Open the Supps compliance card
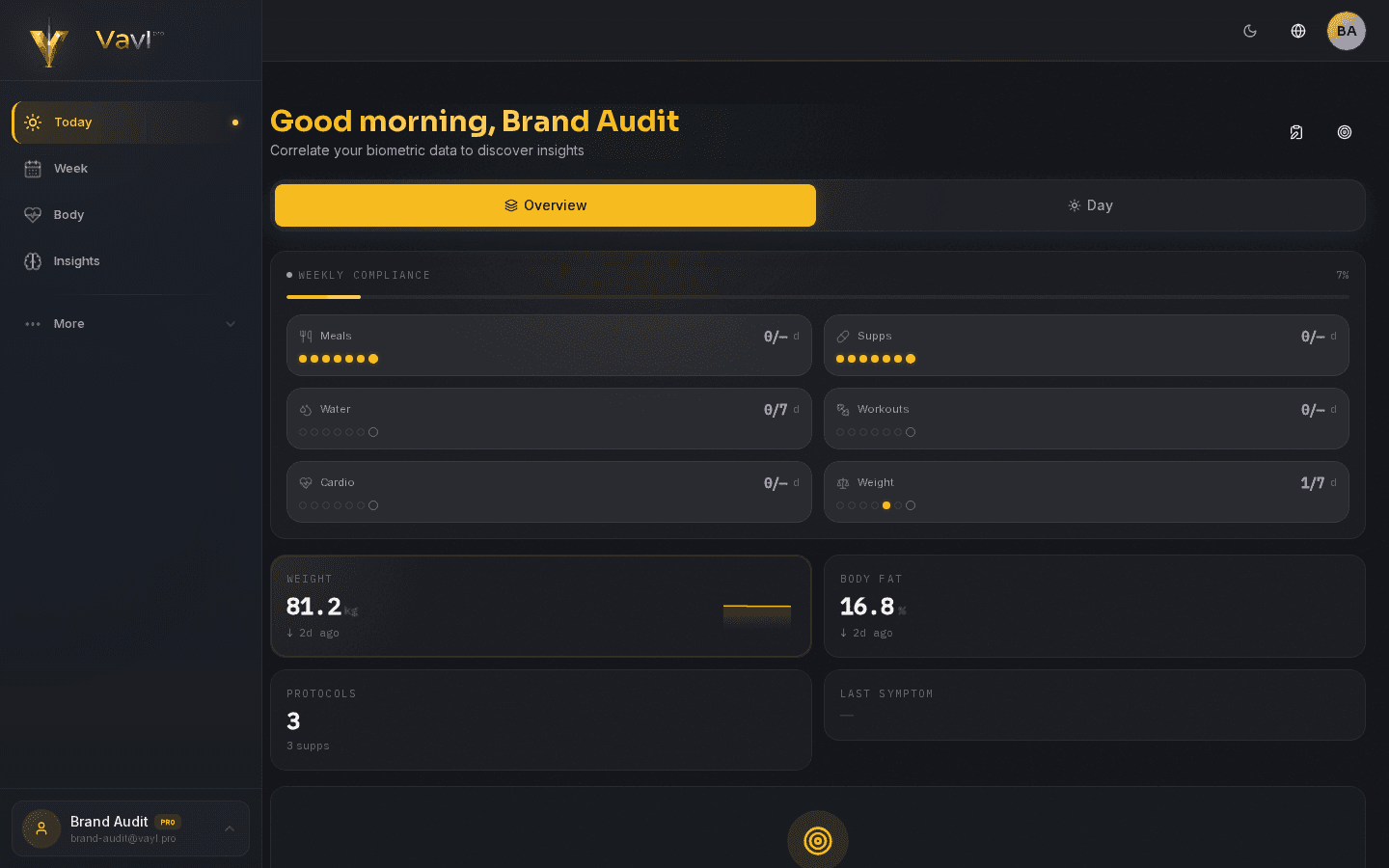Viewport: 1389px width, 868px height. [x=1086, y=345]
